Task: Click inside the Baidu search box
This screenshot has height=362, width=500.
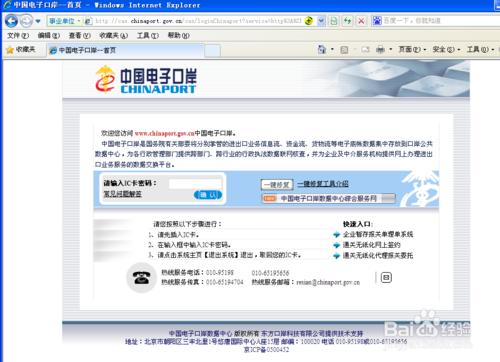Action: pos(440,21)
